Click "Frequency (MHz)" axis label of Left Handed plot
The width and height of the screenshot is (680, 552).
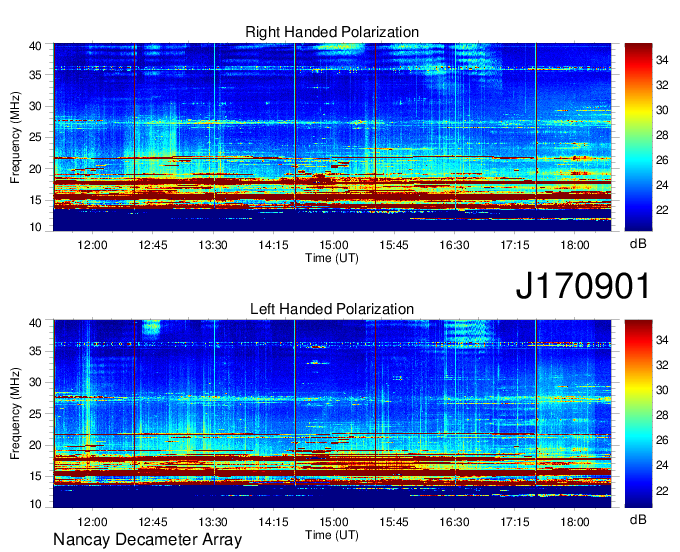tap(15, 414)
